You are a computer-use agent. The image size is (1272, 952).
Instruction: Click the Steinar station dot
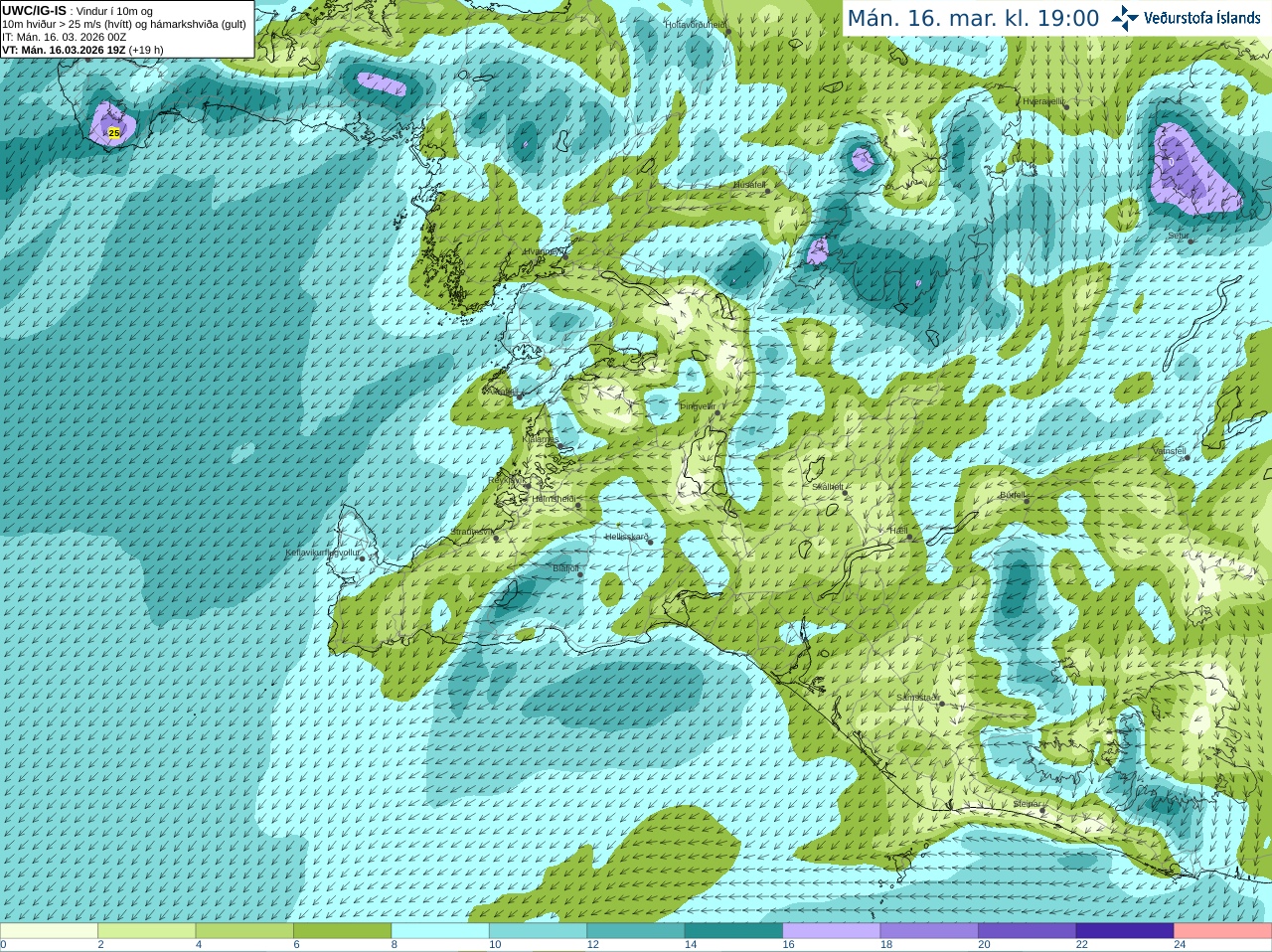pos(1042,810)
